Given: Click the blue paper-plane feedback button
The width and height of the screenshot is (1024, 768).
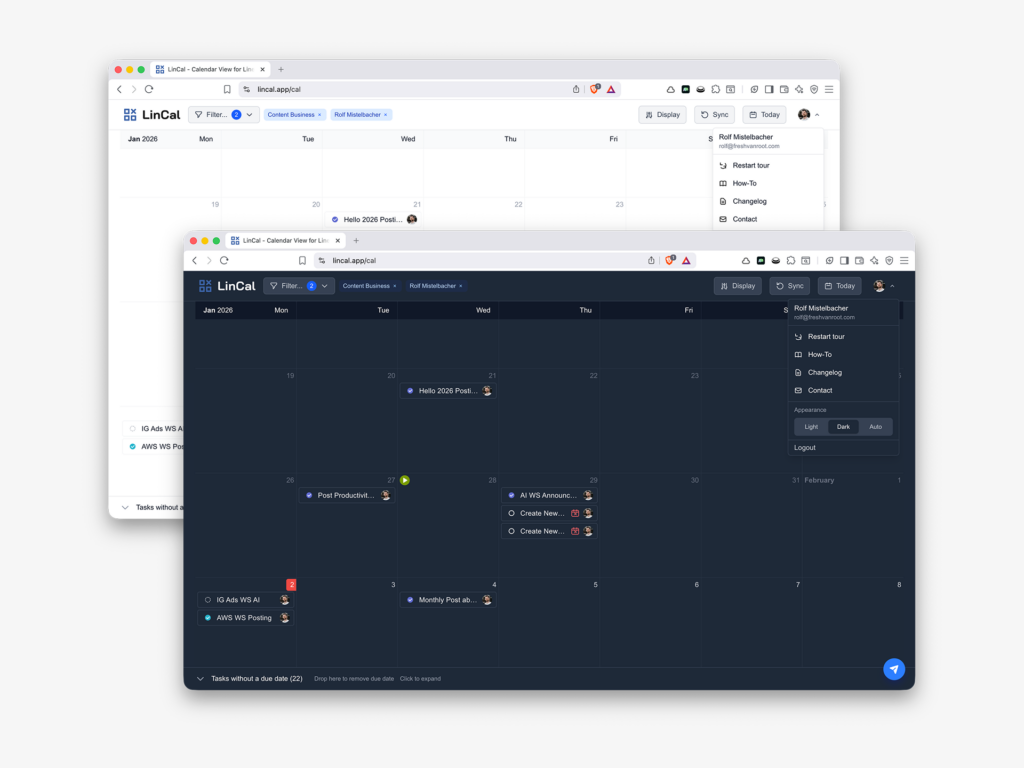Looking at the screenshot, I should click(894, 669).
